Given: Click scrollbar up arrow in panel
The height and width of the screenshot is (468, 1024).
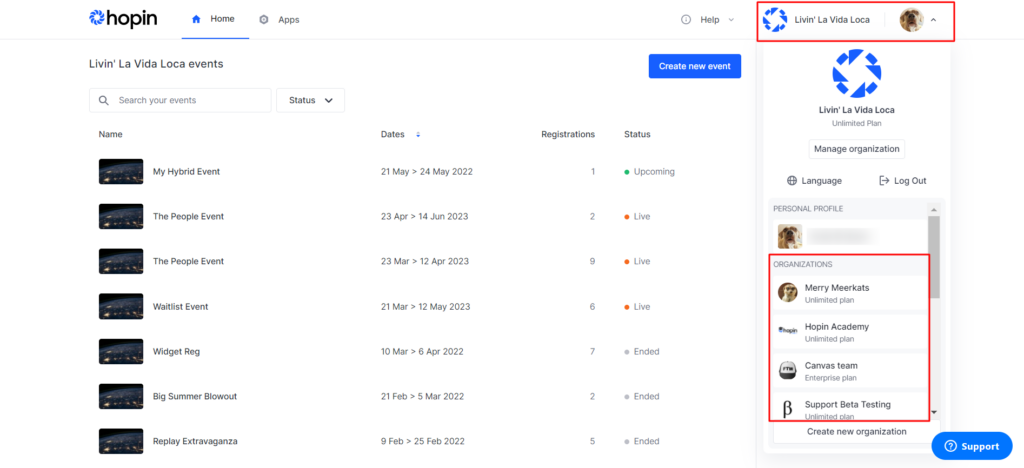Looking at the screenshot, I should (x=934, y=210).
